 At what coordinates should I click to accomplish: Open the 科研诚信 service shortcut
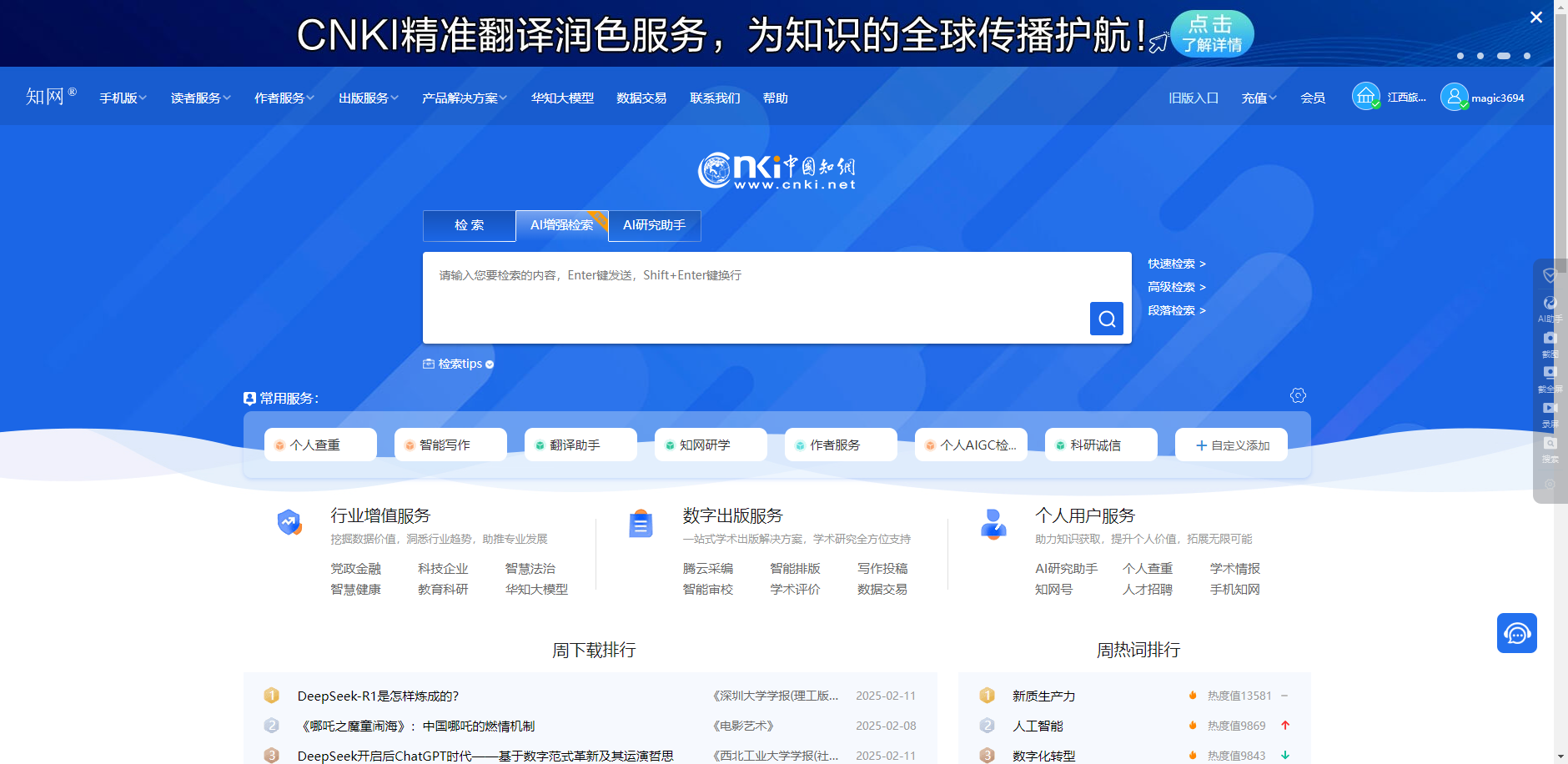pos(1101,445)
